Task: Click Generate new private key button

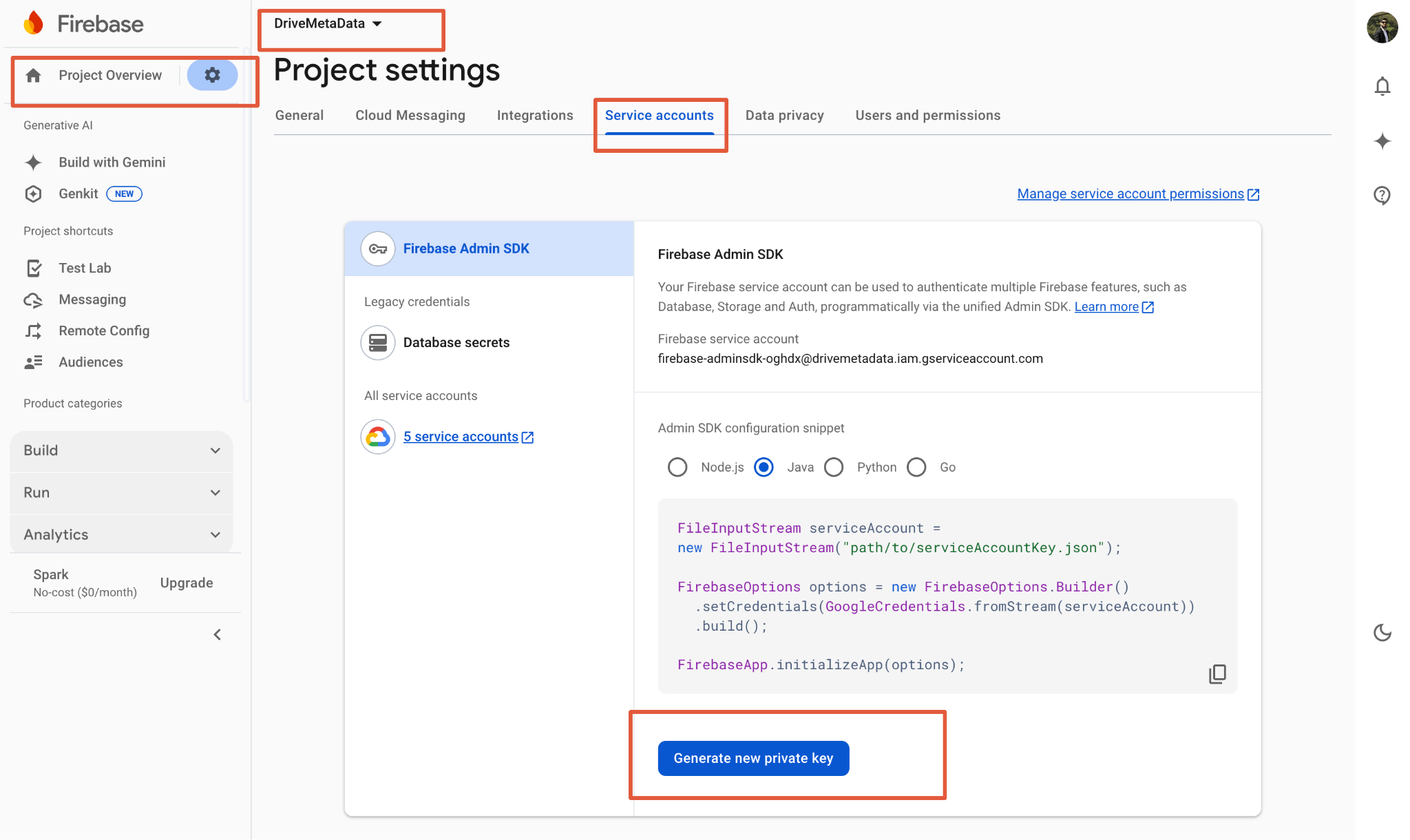Action: coord(753,758)
